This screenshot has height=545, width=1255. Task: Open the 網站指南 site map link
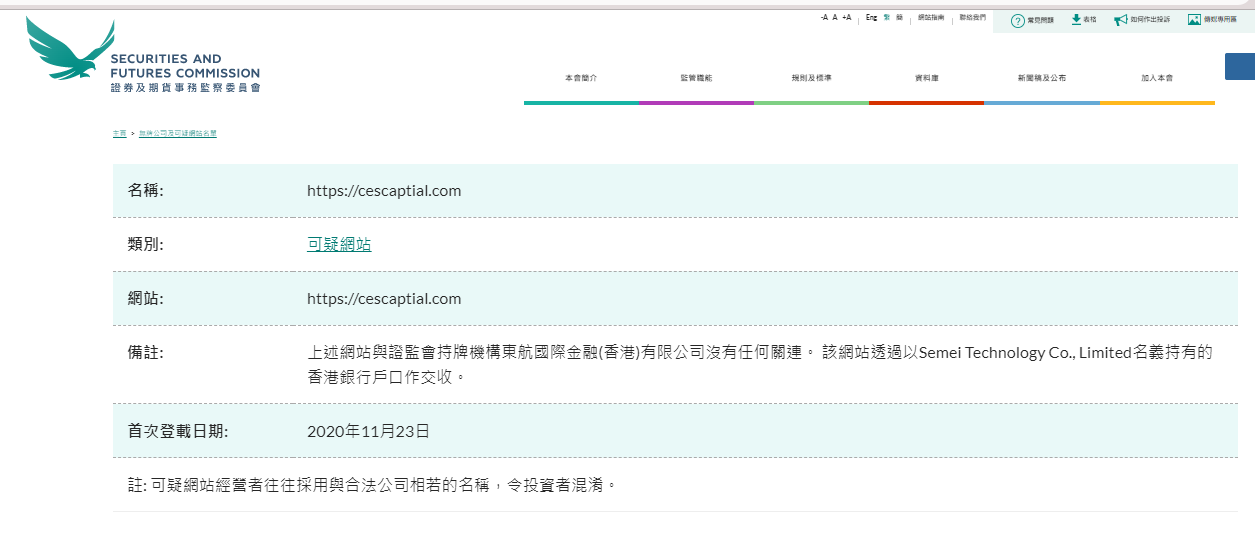(931, 18)
